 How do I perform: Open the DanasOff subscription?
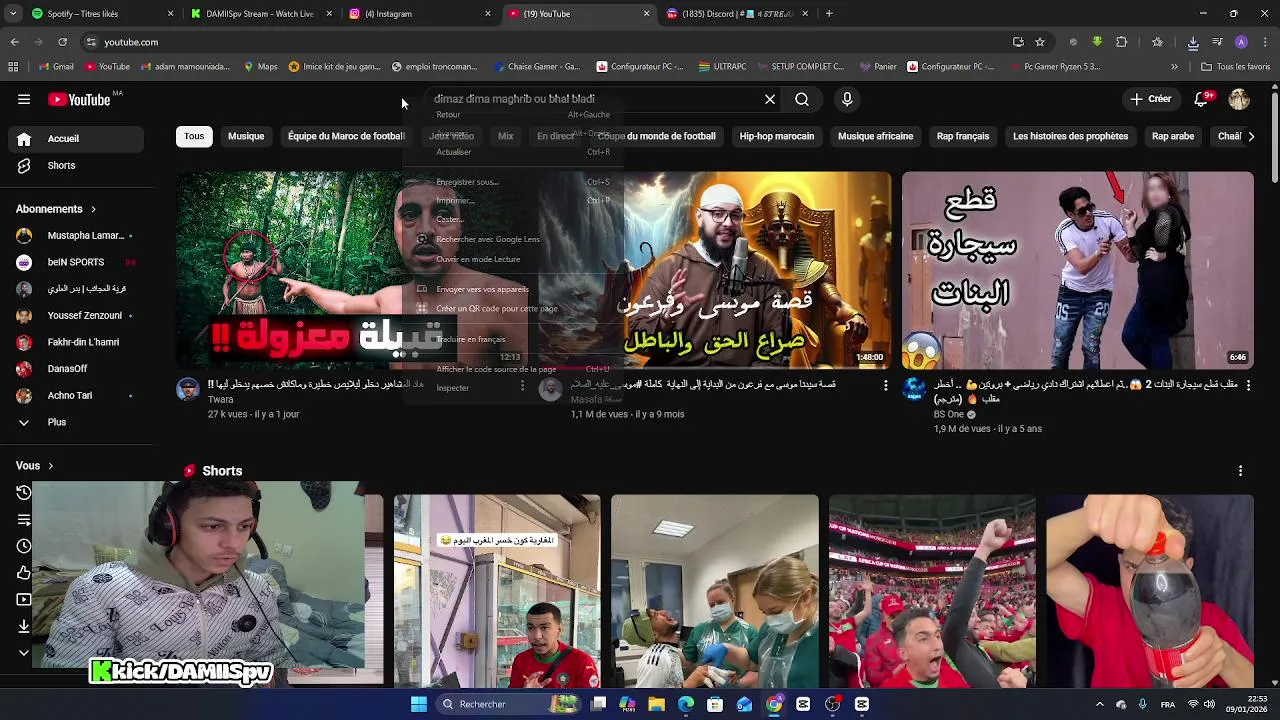(74, 369)
